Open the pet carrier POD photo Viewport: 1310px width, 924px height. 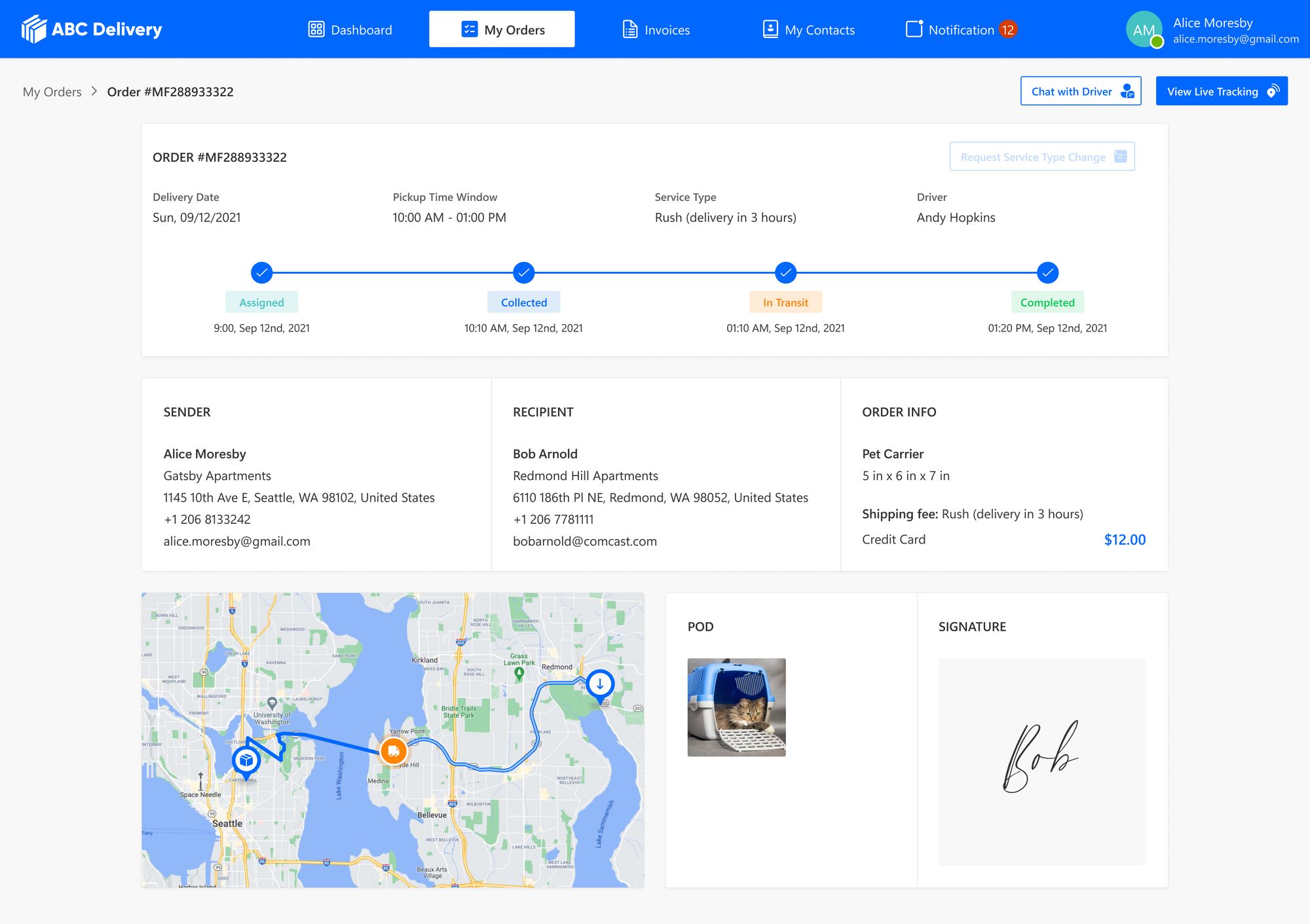tap(736, 707)
